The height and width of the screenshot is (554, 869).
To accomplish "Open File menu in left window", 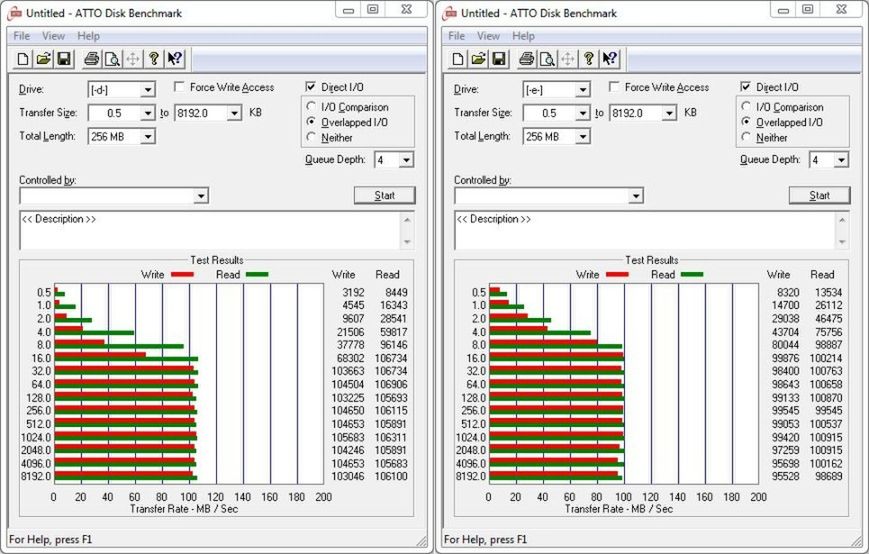I will pyautogui.click(x=22, y=36).
